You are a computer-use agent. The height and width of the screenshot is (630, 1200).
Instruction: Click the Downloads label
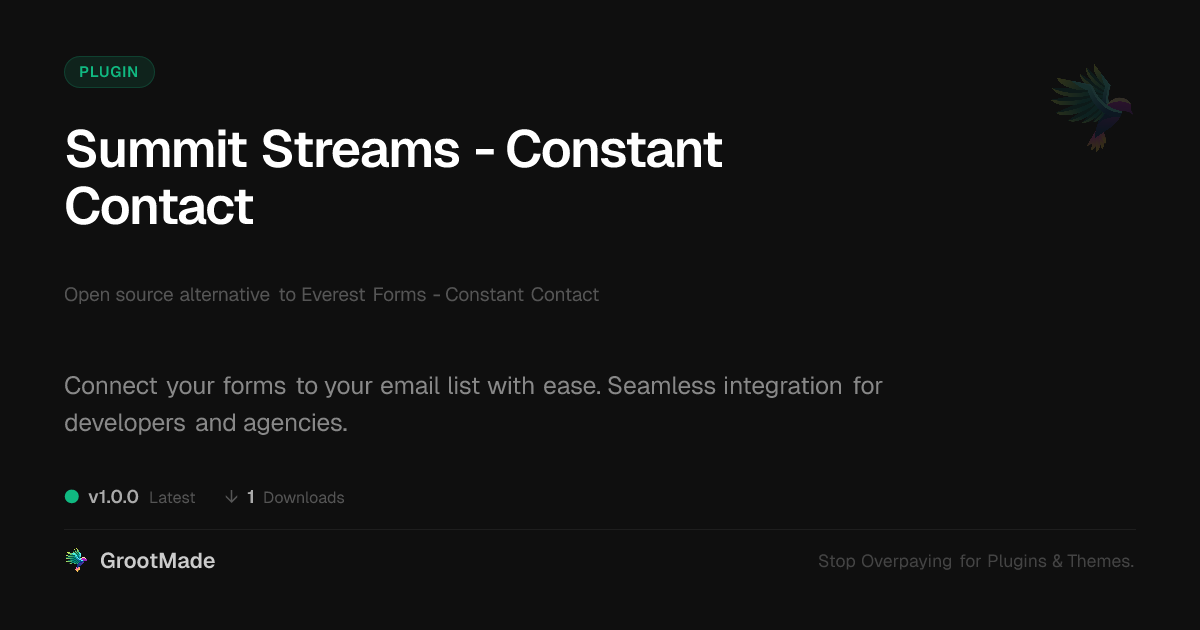303,497
